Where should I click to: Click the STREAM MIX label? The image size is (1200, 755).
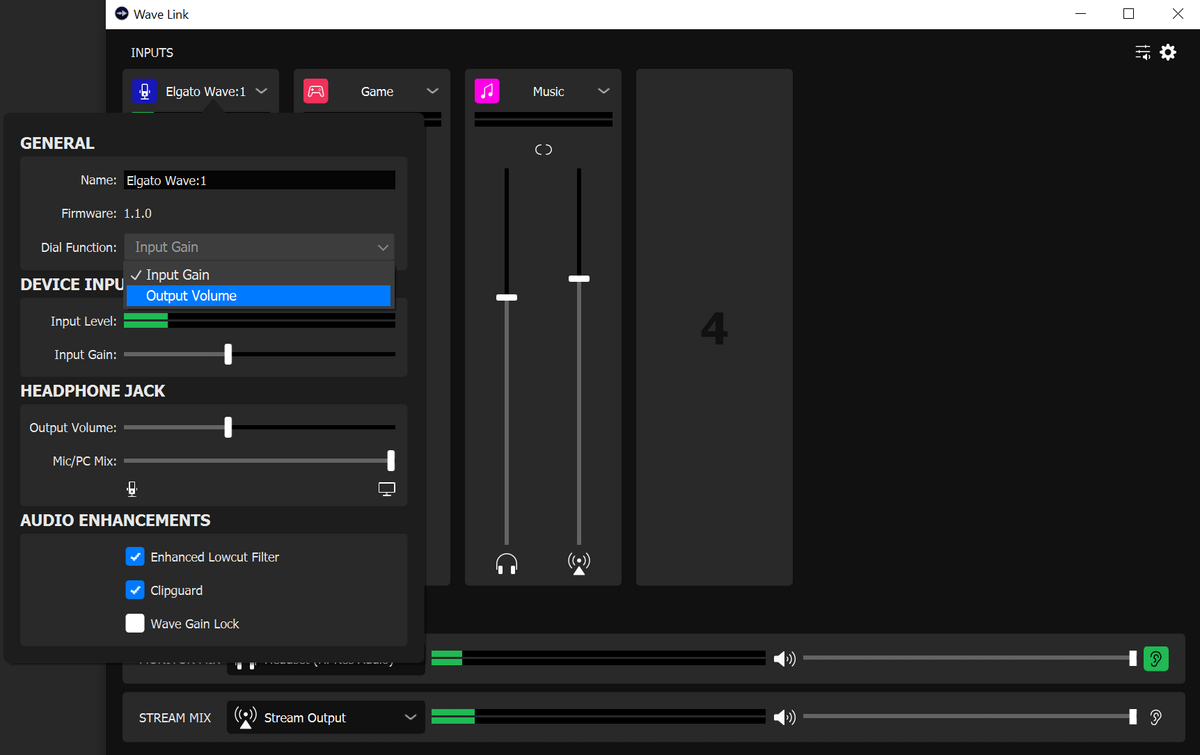tap(175, 718)
